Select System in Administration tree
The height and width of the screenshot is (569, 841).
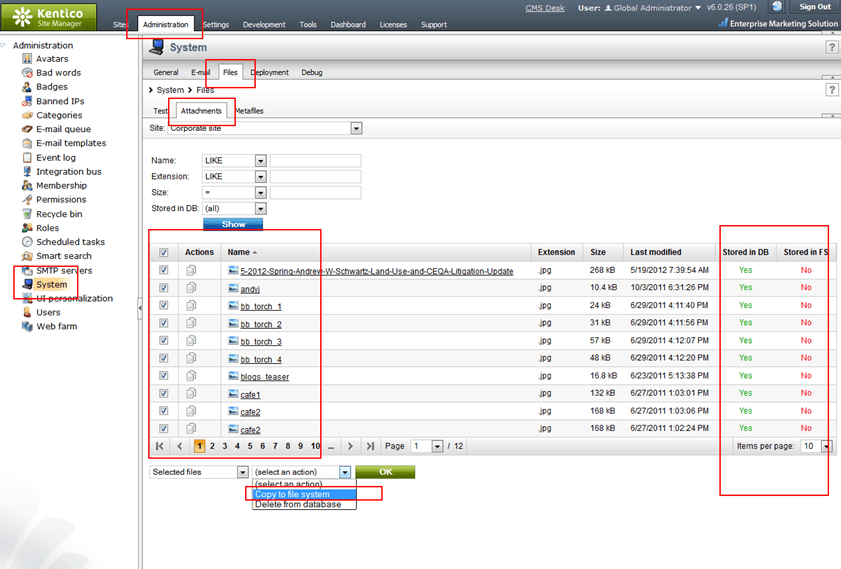tap(51, 284)
